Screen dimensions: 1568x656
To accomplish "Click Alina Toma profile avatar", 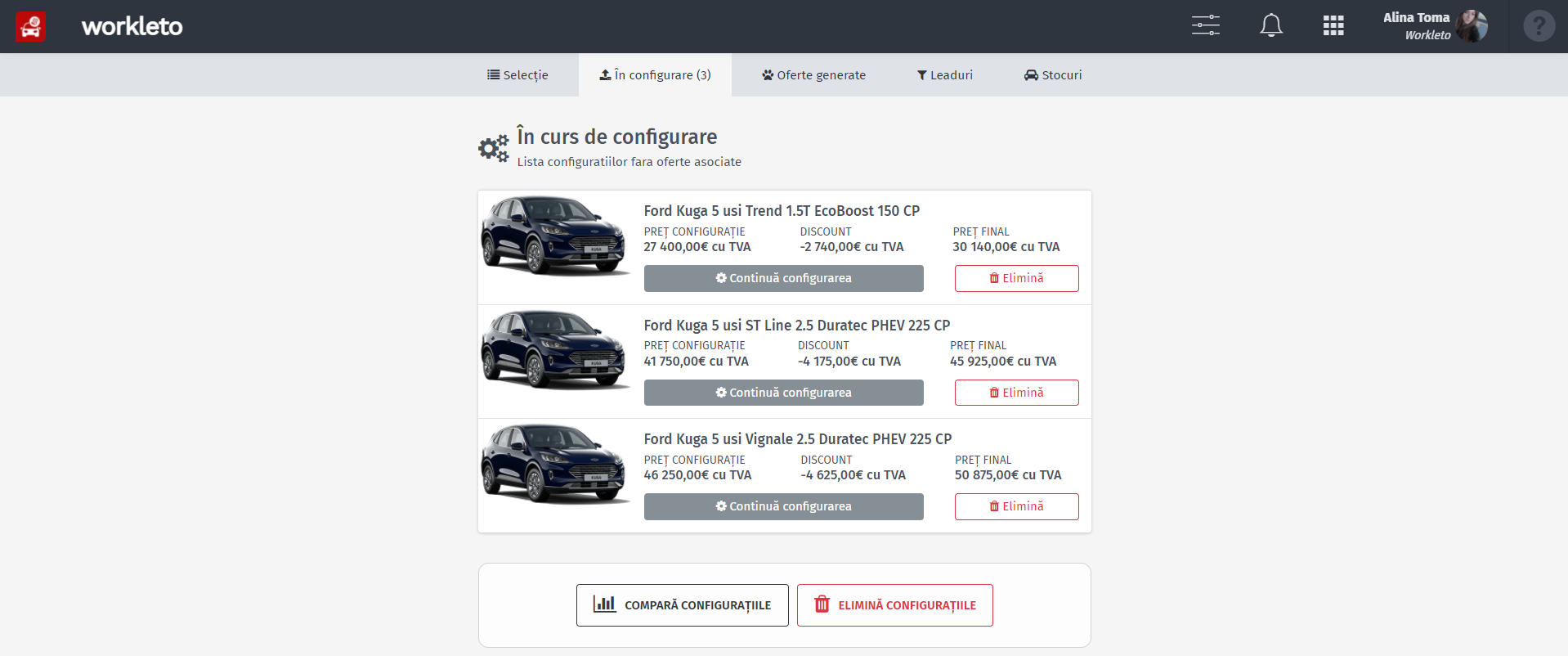I will coord(1472,26).
